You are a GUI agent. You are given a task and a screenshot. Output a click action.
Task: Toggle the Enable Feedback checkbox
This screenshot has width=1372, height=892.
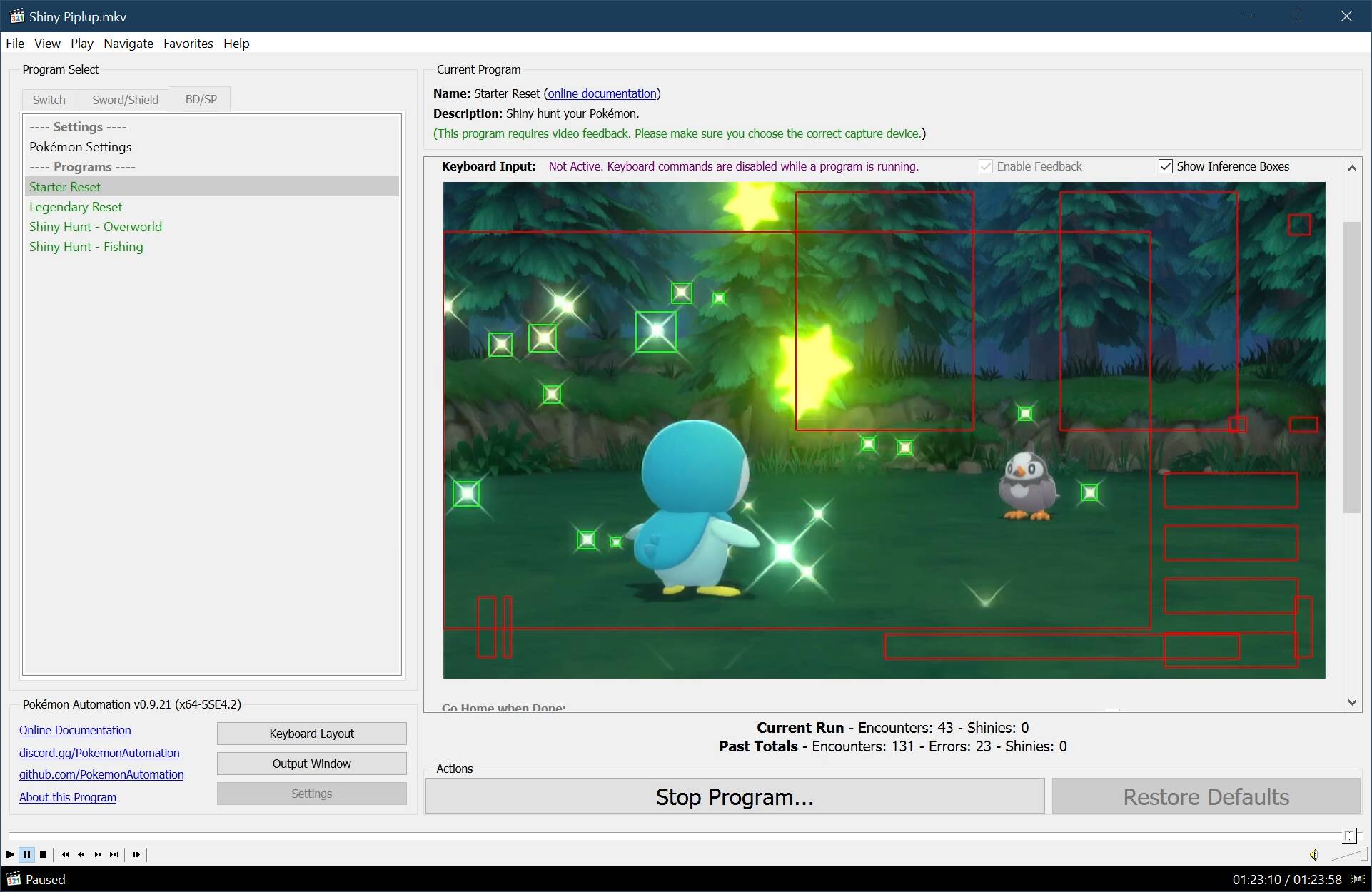[x=986, y=166]
